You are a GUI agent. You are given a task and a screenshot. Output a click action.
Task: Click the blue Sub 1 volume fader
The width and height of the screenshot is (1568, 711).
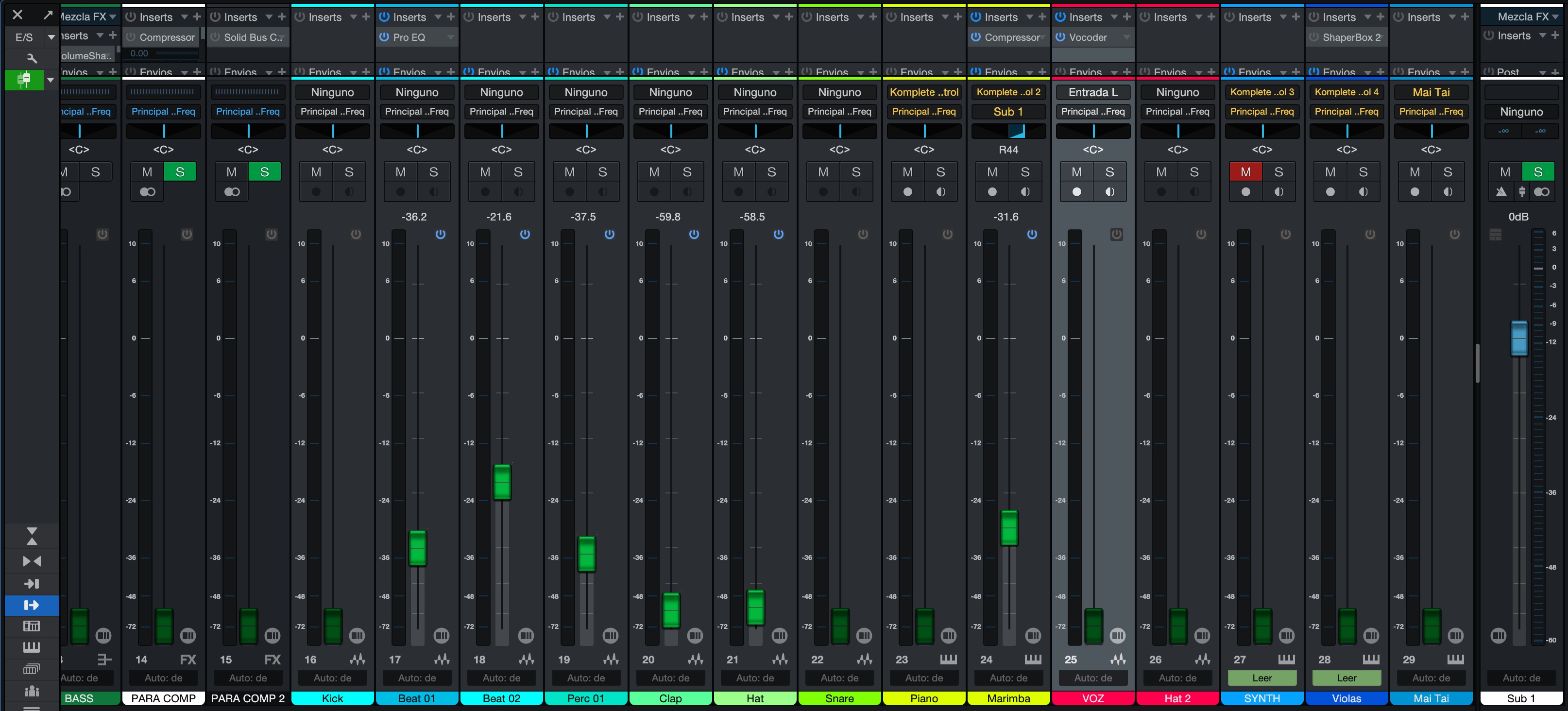1519,338
